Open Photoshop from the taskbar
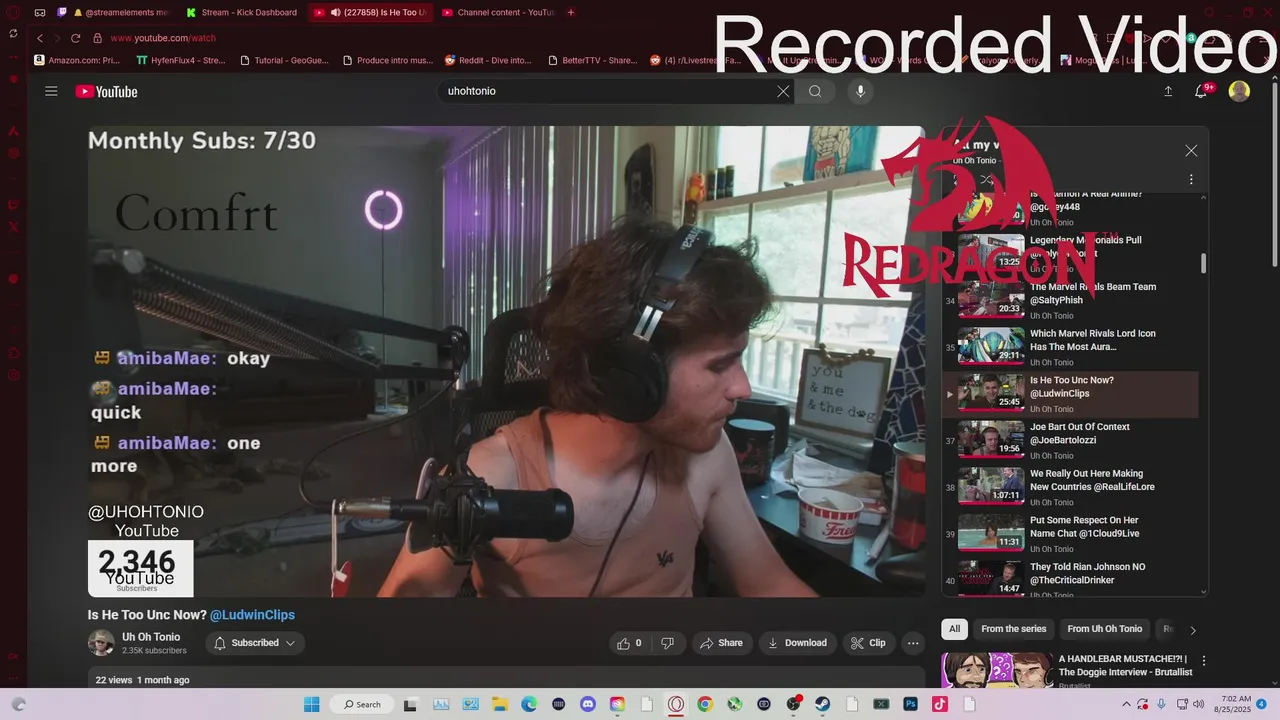Image resolution: width=1280 pixels, height=720 pixels. (x=910, y=704)
